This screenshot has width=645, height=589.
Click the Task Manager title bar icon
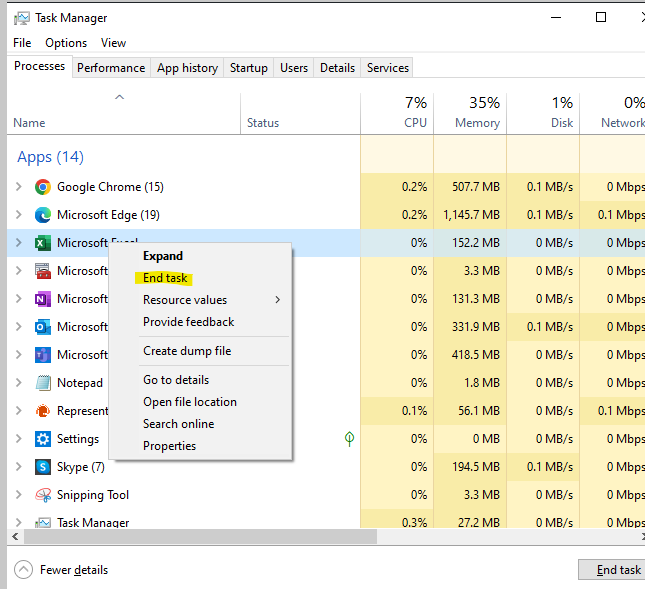(21, 18)
